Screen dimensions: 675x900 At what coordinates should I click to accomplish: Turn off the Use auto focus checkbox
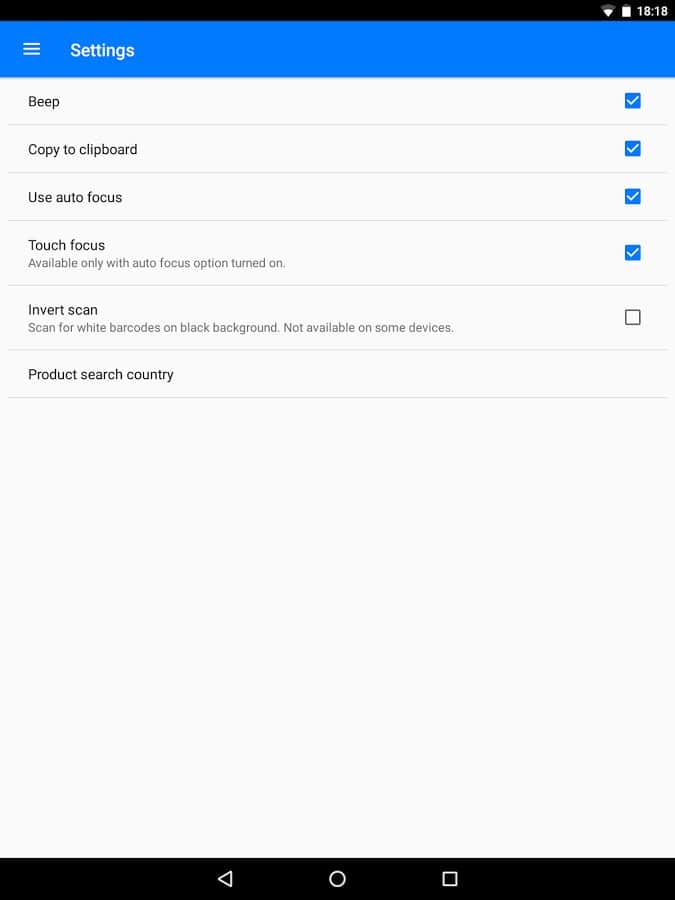pos(632,197)
